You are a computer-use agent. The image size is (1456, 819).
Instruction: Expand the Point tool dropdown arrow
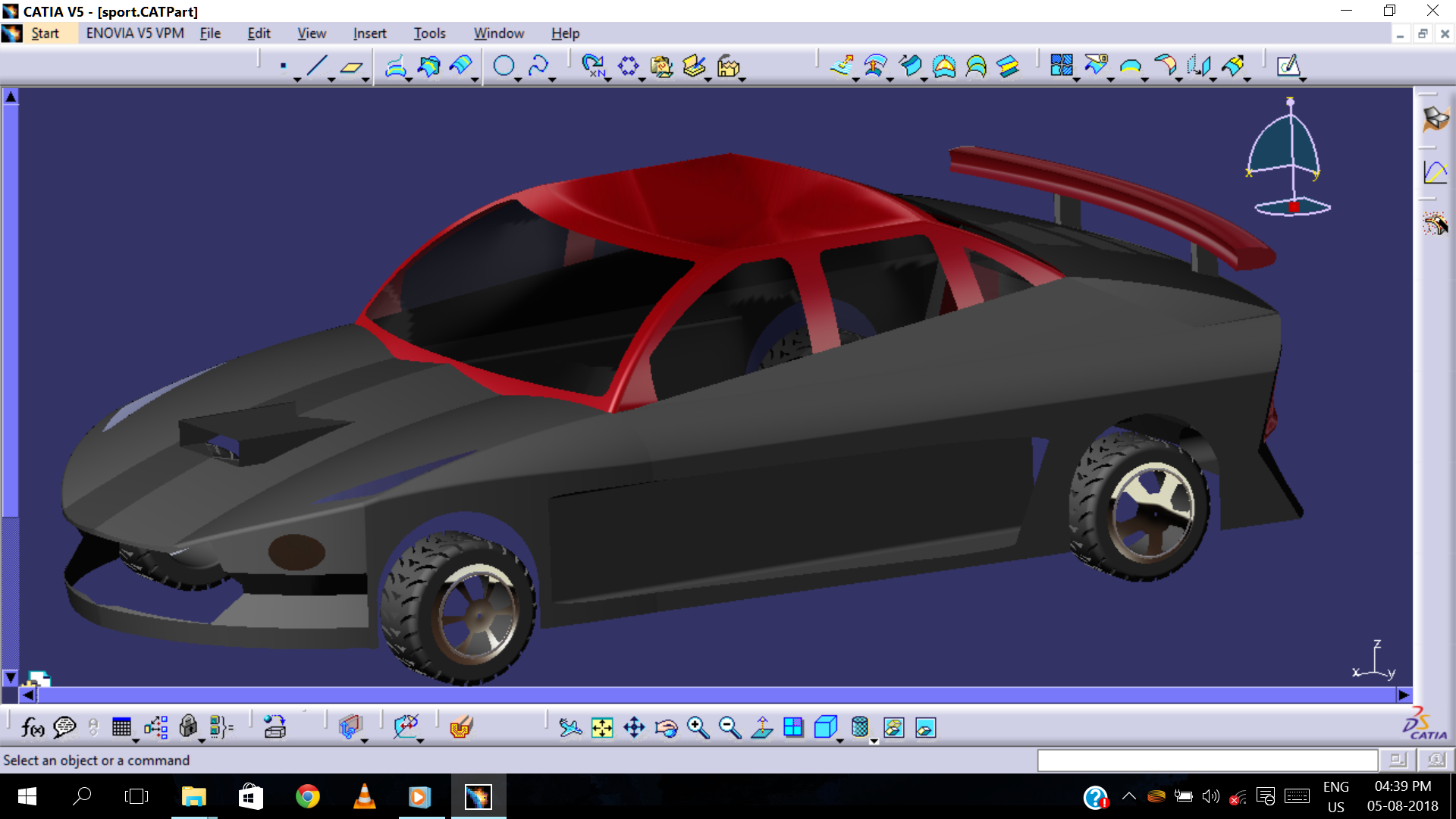click(297, 80)
